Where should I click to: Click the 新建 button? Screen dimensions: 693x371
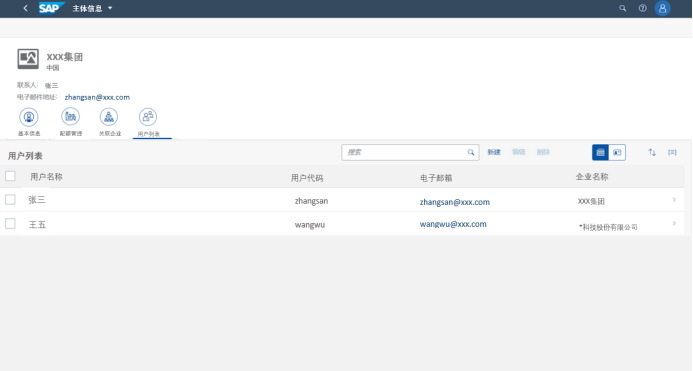(494, 152)
